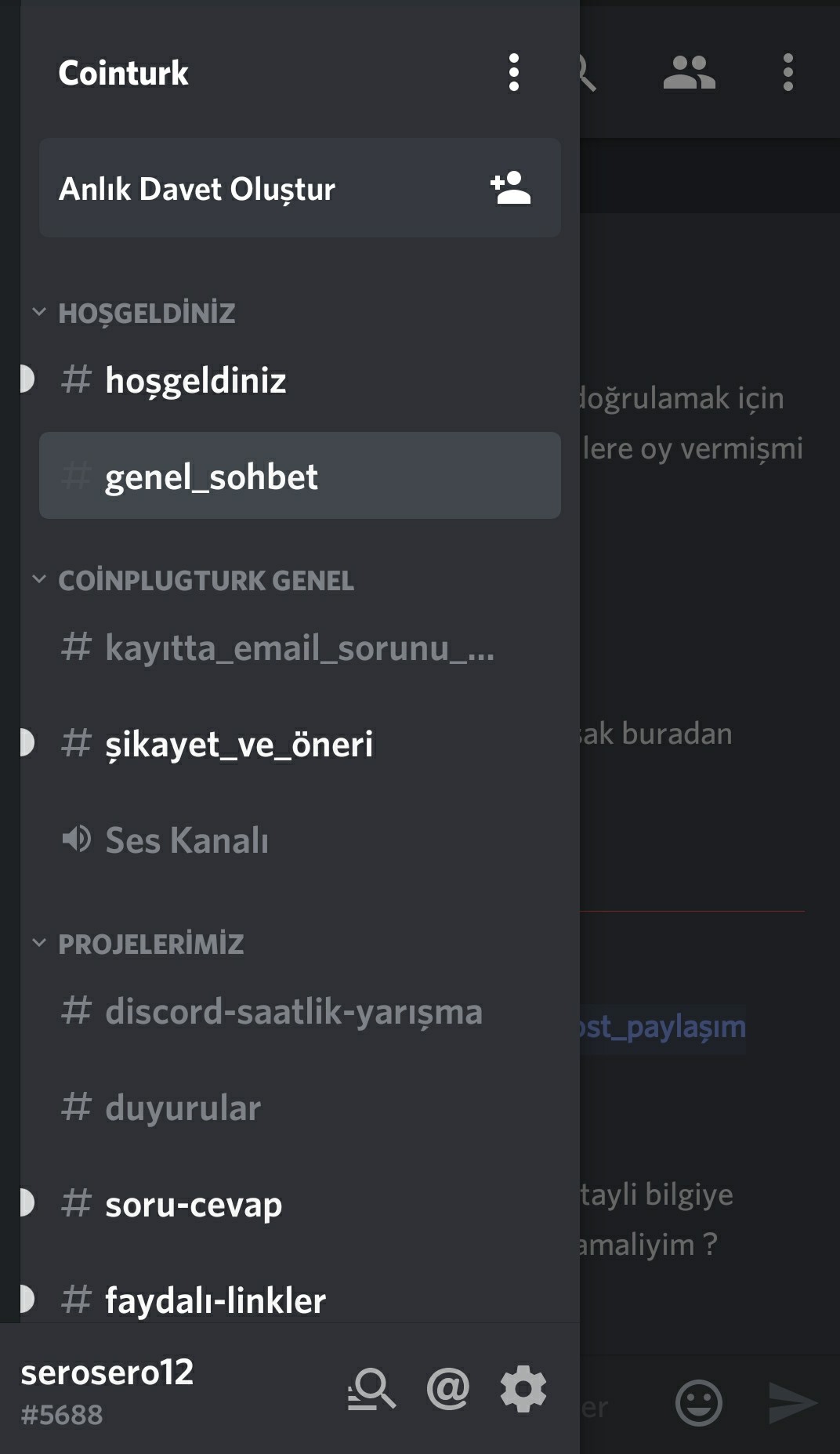Viewport: 840px width, 1454px height.
Task: Tap the send message arrow
Action: pyautogui.click(x=791, y=1402)
